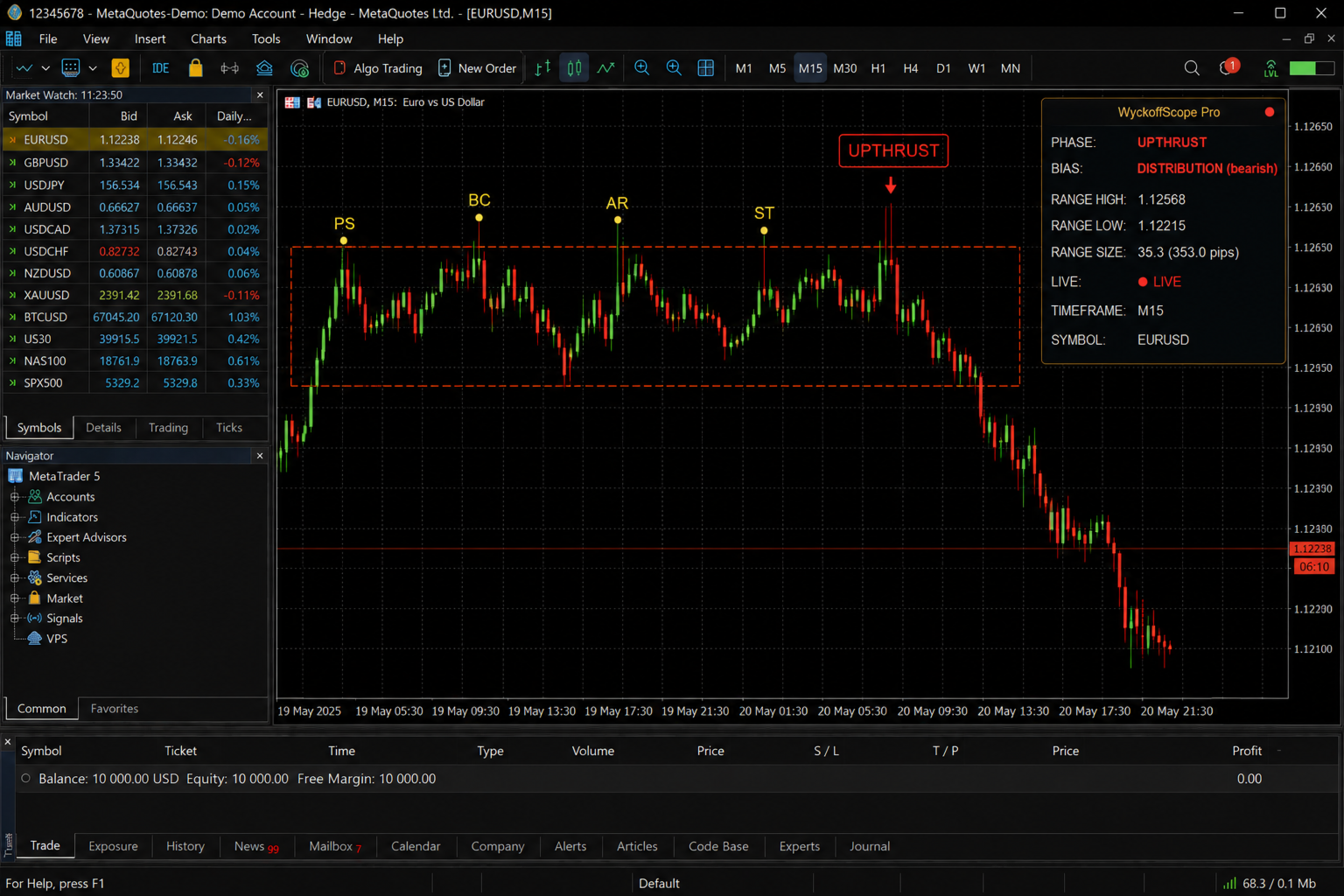Select the M1 timeframe

(744, 68)
